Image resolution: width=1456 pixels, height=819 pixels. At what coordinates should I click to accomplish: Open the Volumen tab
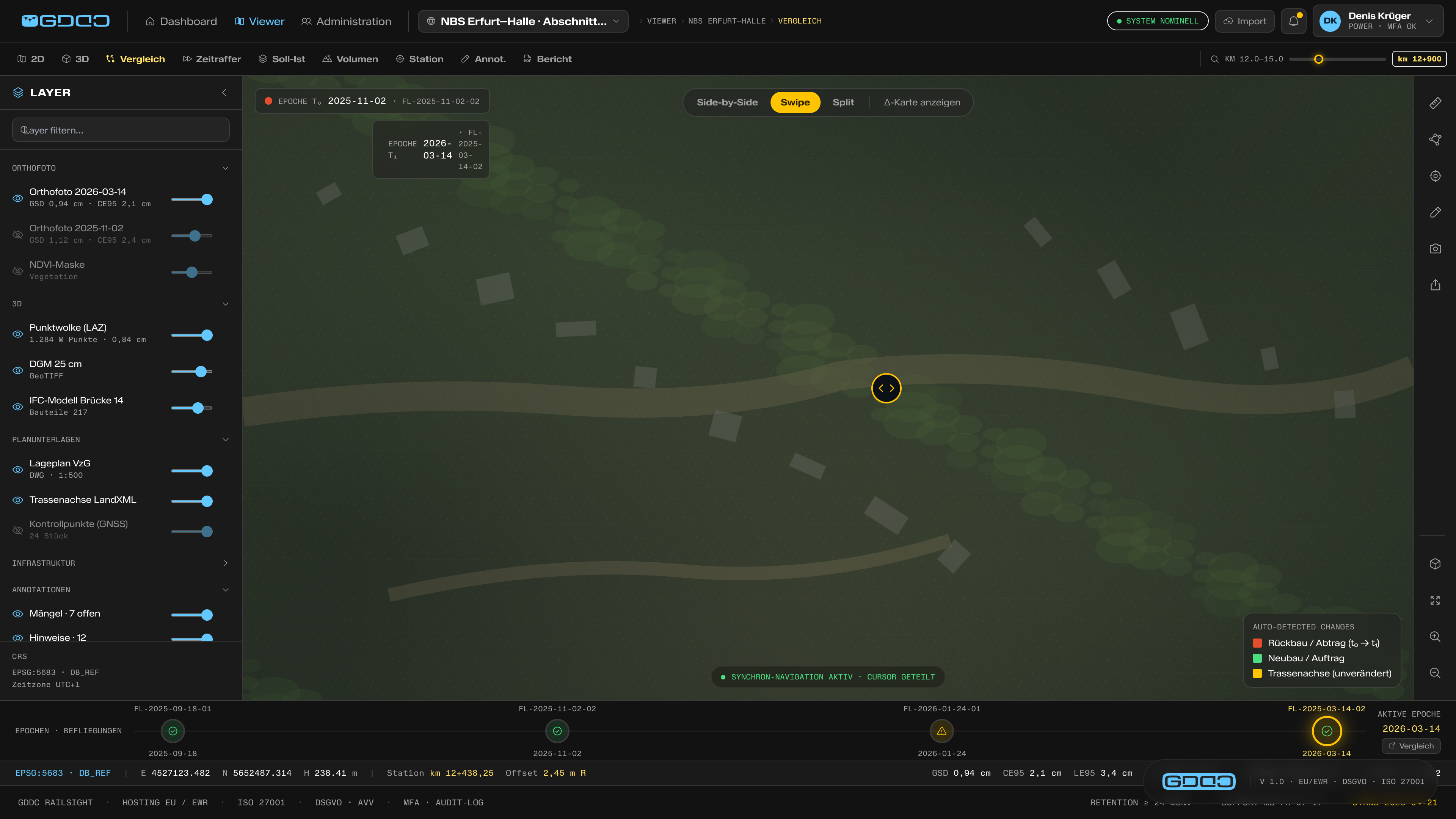tap(350, 59)
